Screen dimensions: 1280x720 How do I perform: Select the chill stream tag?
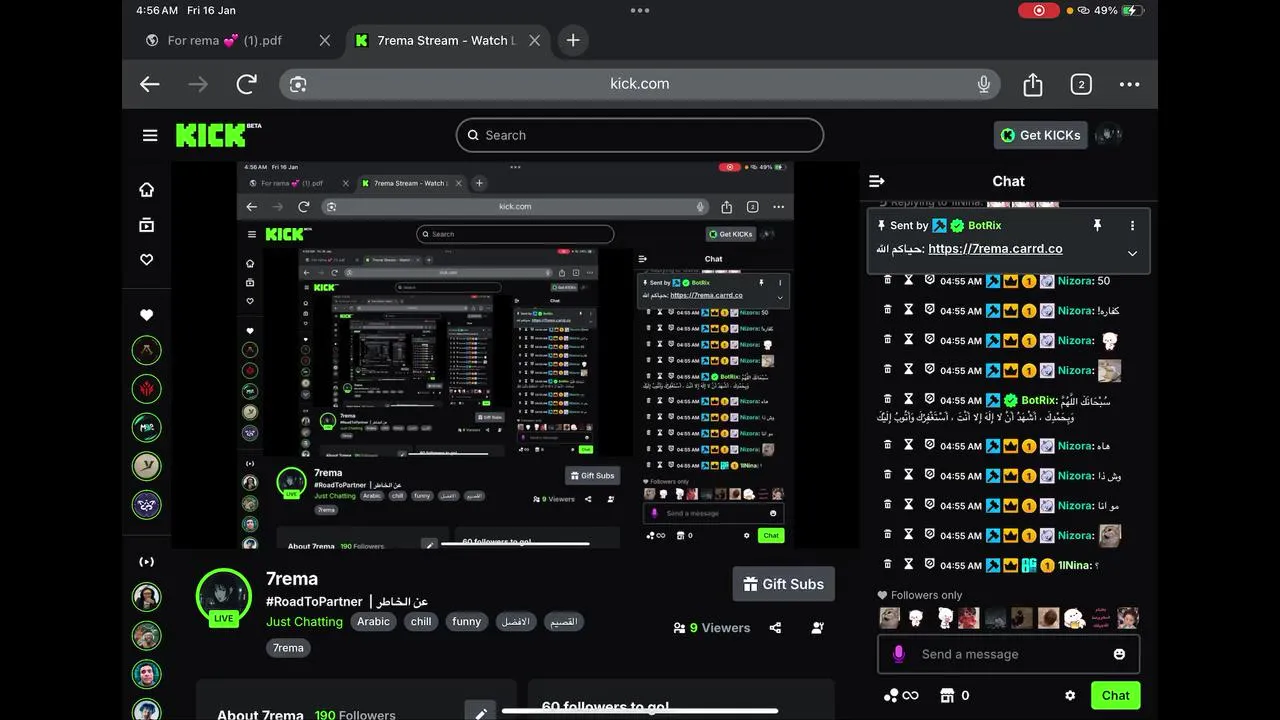pos(421,621)
